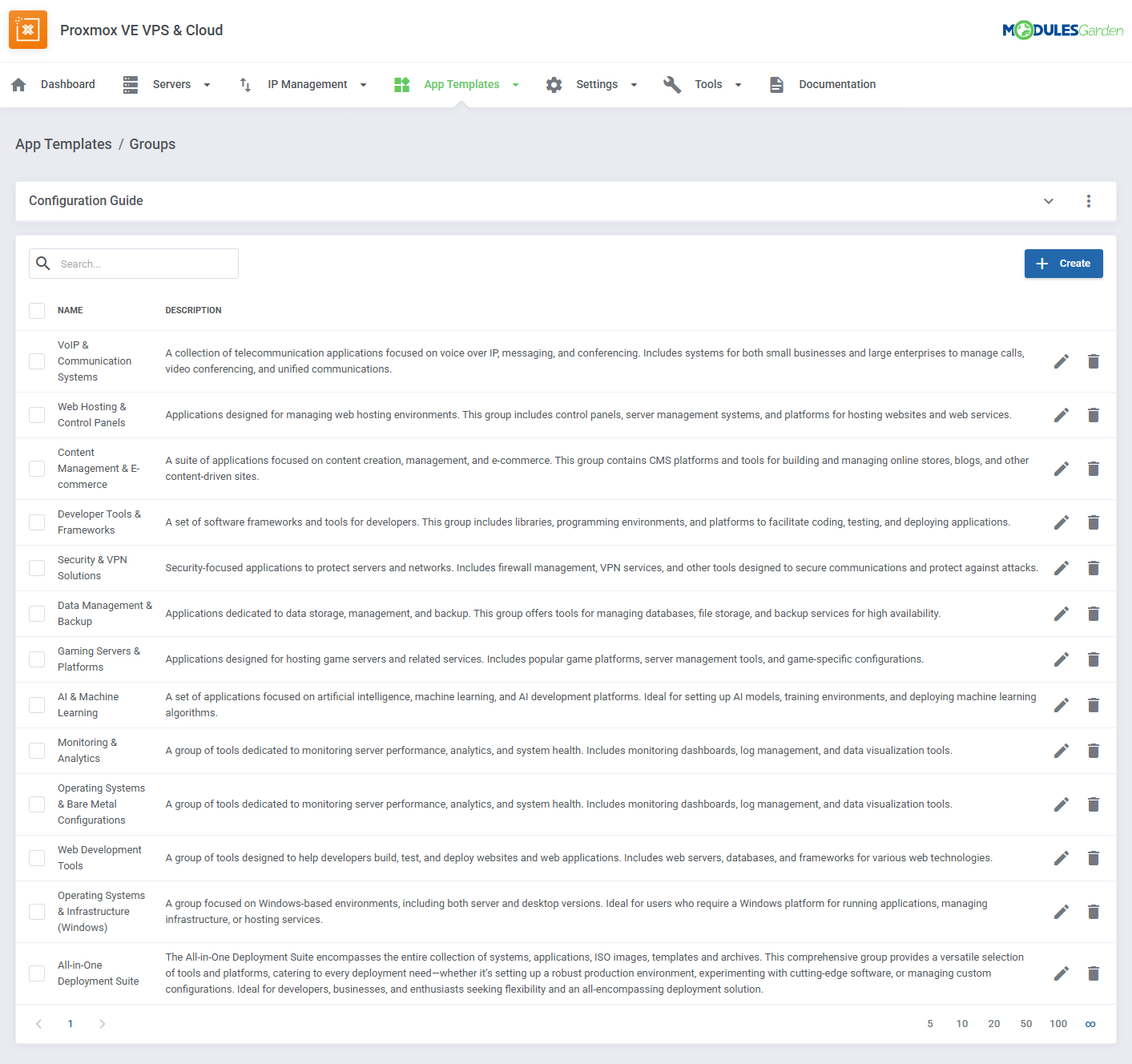This screenshot has width=1132, height=1064.
Task: Type a query in the search field
Action: pos(144,263)
